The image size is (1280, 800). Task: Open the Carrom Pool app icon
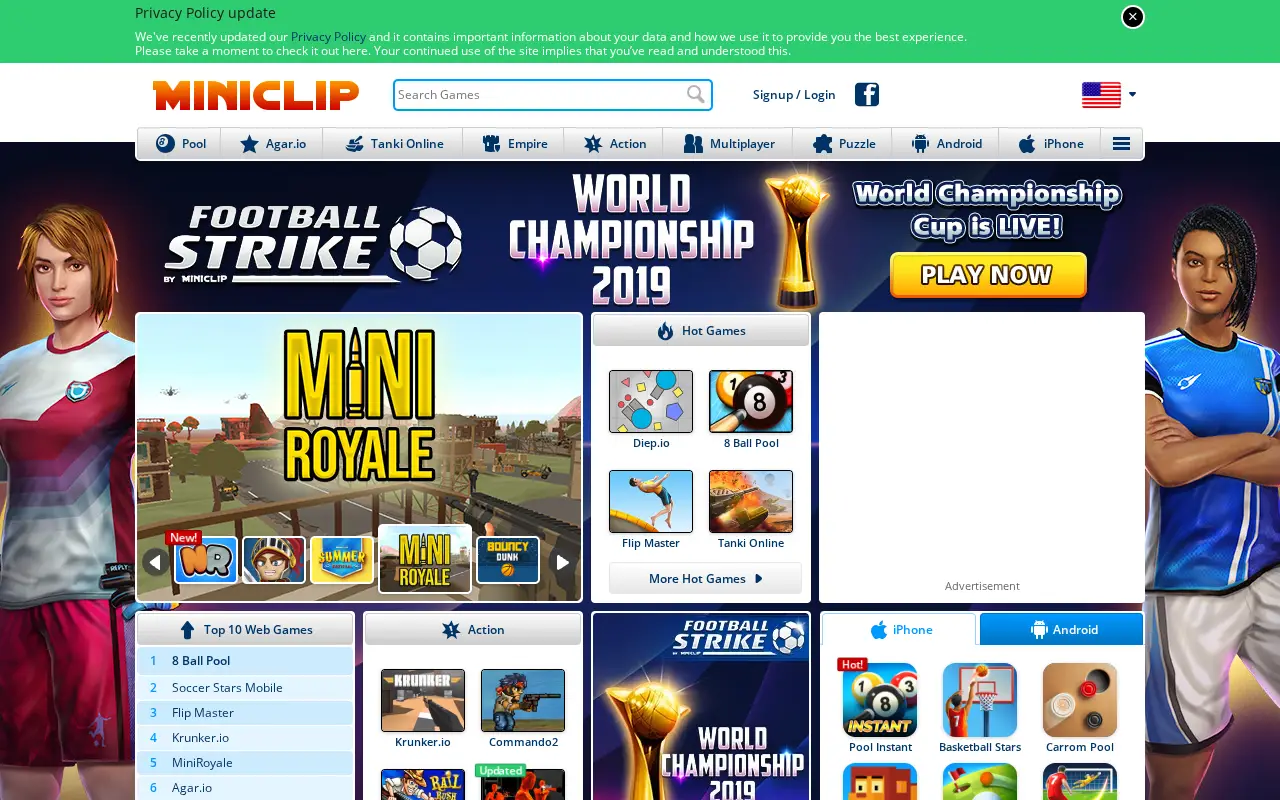[1080, 700]
